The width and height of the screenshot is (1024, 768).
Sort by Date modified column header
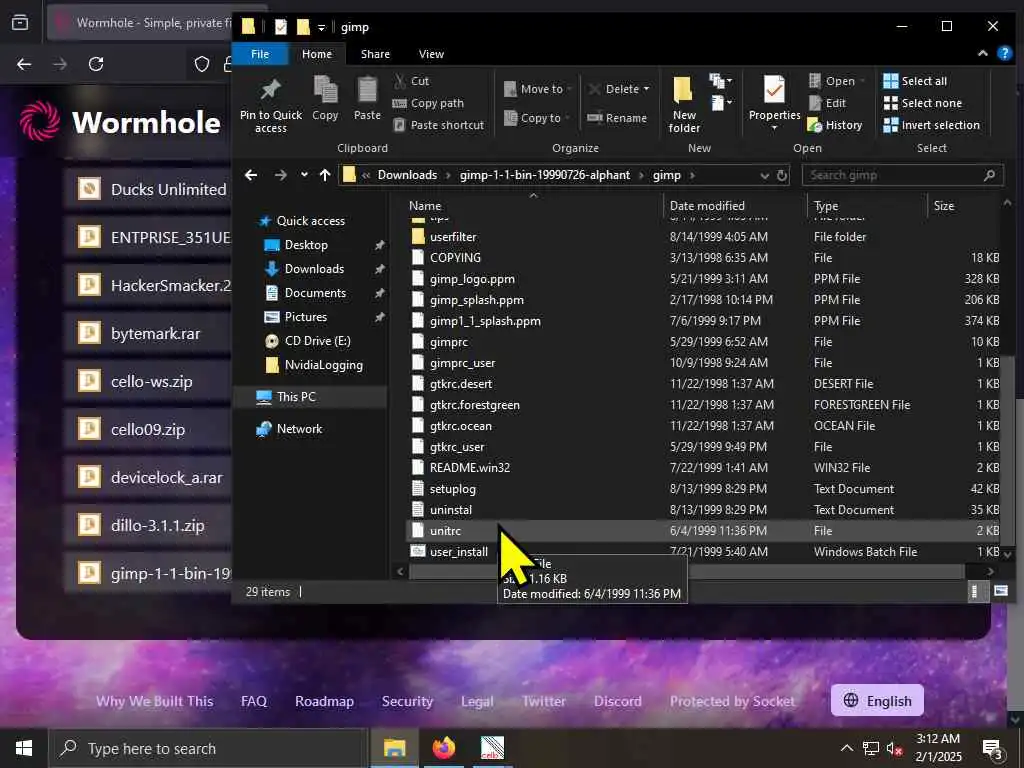[x=707, y=206]
